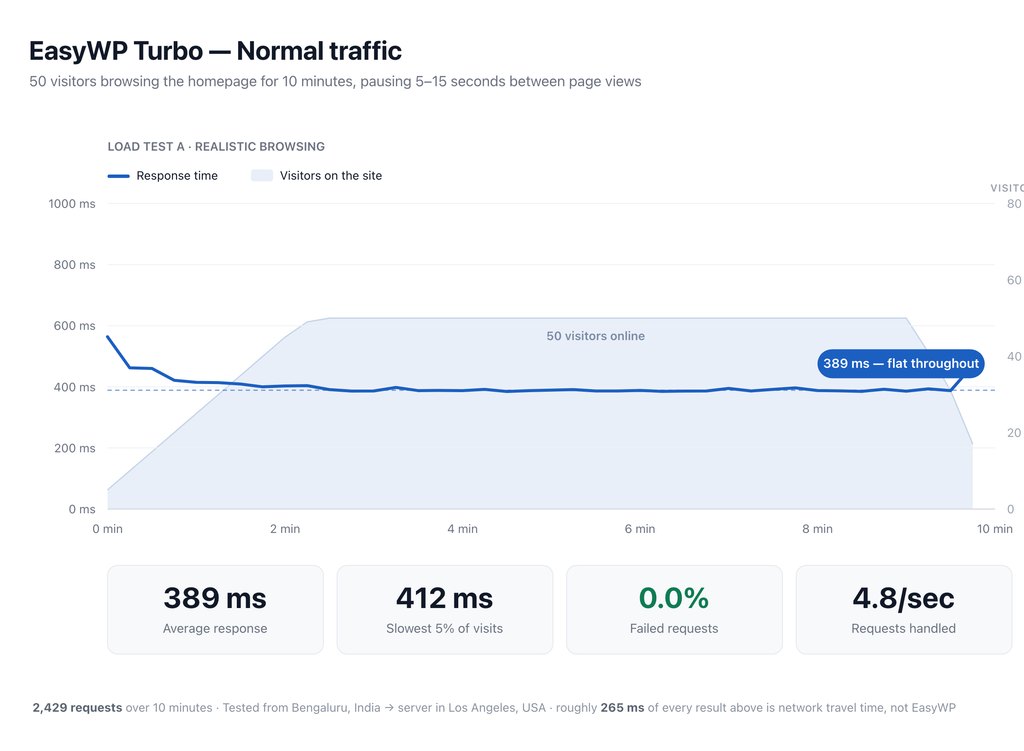This screenshot has width=1024, height=751.
Task: Click the 800 ms axis label
Action: click(x=74, y=264)
